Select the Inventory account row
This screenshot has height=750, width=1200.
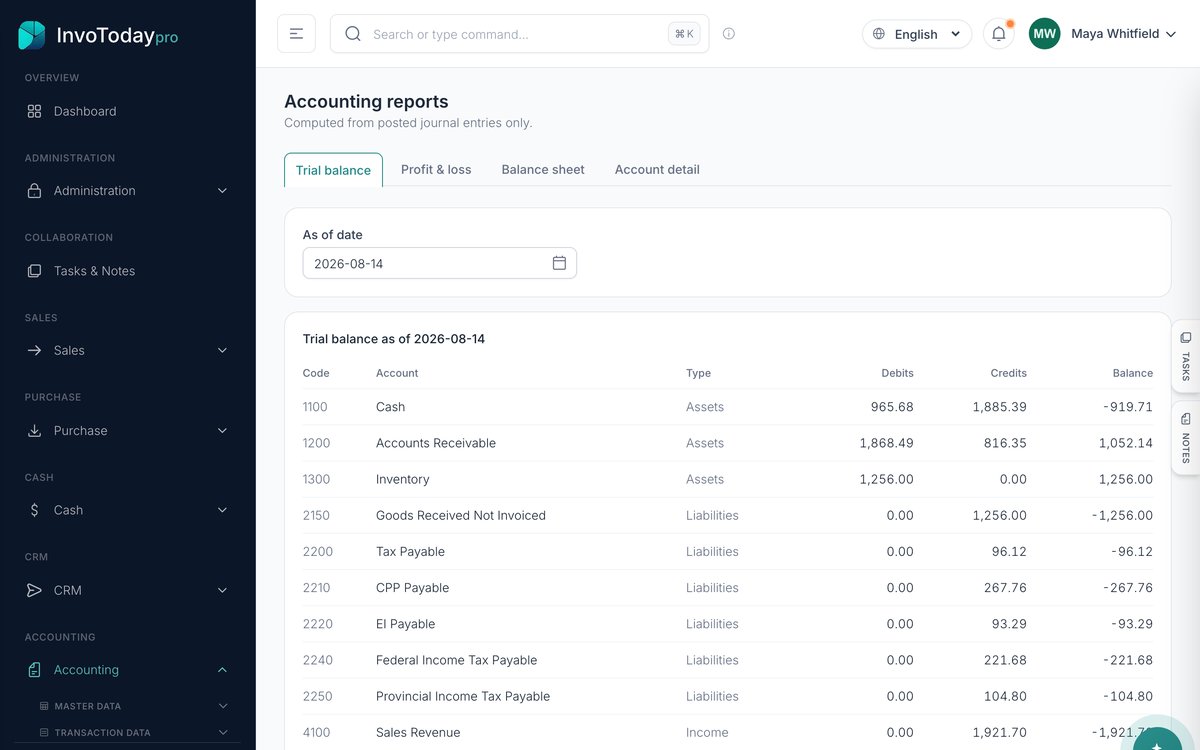pos(728,479)
